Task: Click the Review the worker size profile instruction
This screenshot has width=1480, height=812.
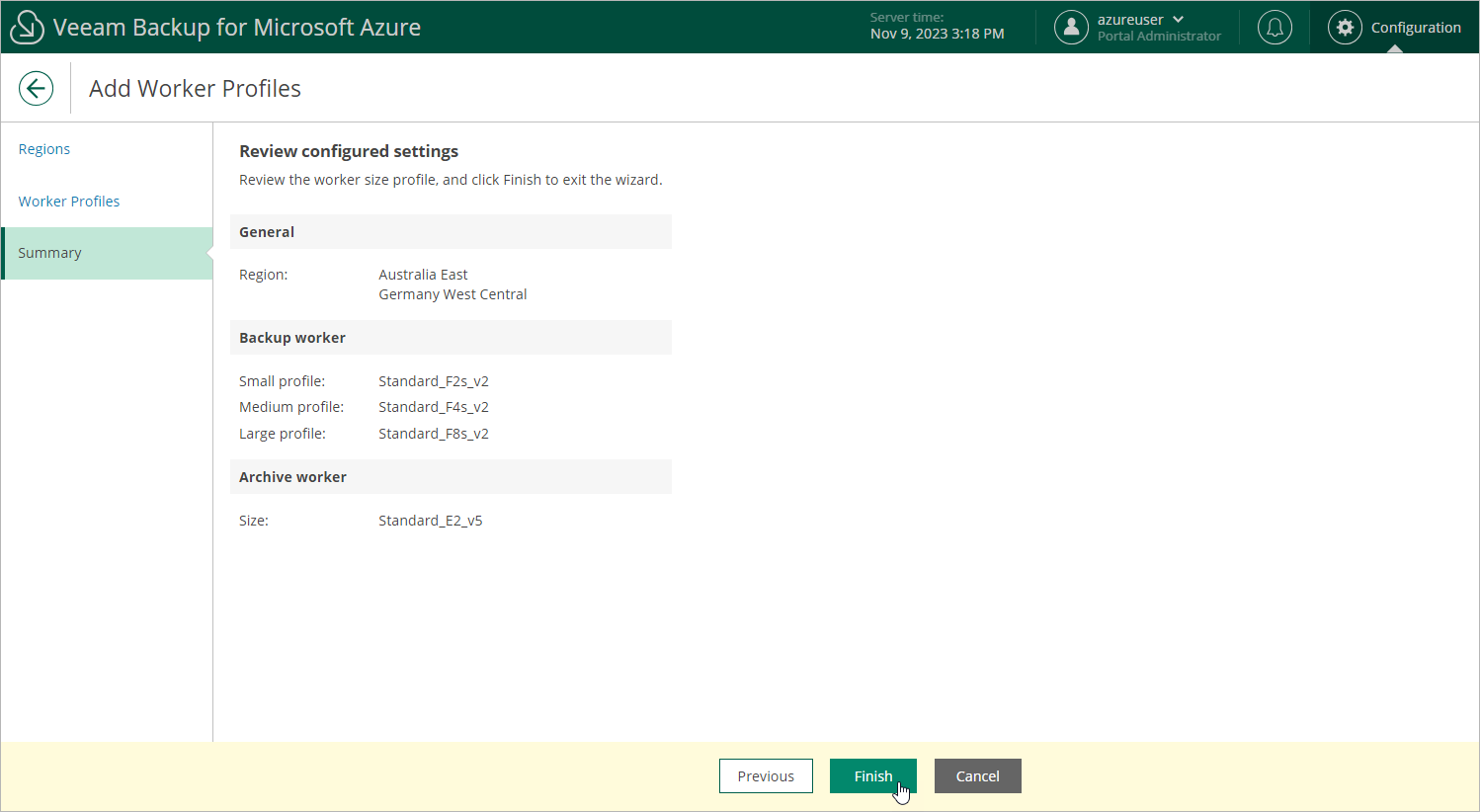Action: [x=451, y=180]
